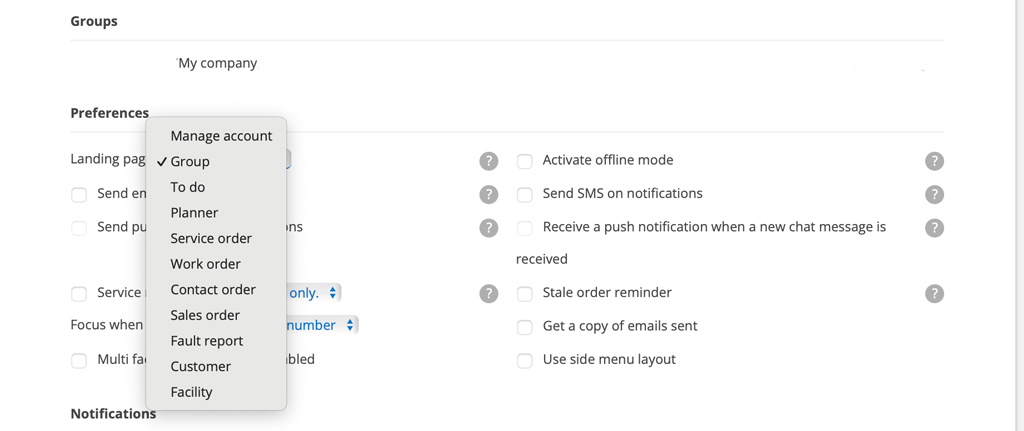
Task: Enable the Activate offline mode checkbox
Action: coord(524,161)
